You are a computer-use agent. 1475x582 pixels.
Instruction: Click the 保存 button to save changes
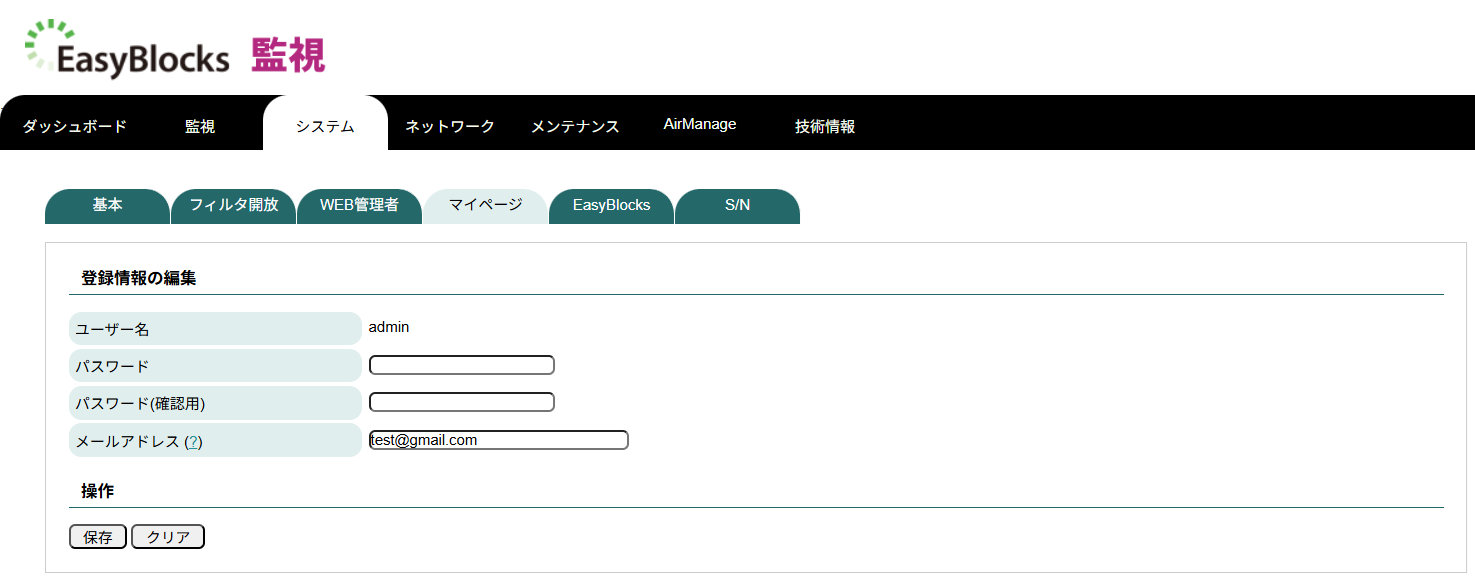(97, 536)
